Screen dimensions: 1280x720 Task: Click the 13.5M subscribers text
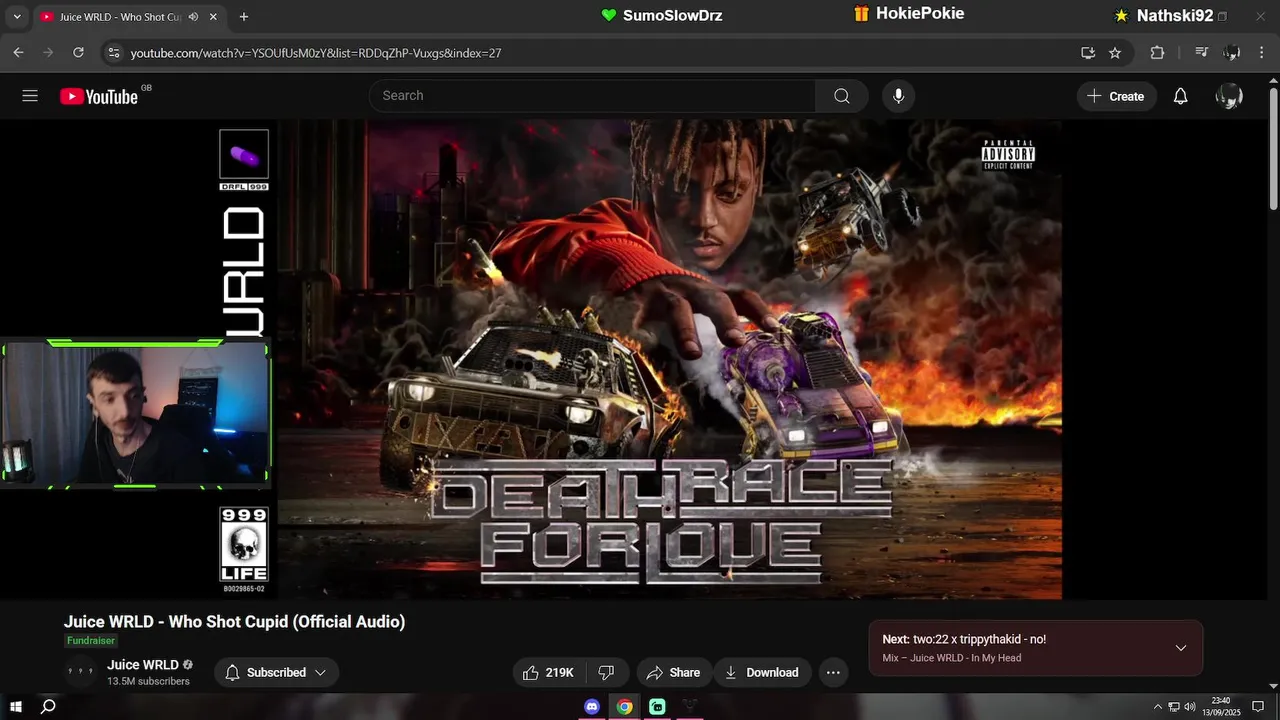pyautogui.click(x=148, y=682)
